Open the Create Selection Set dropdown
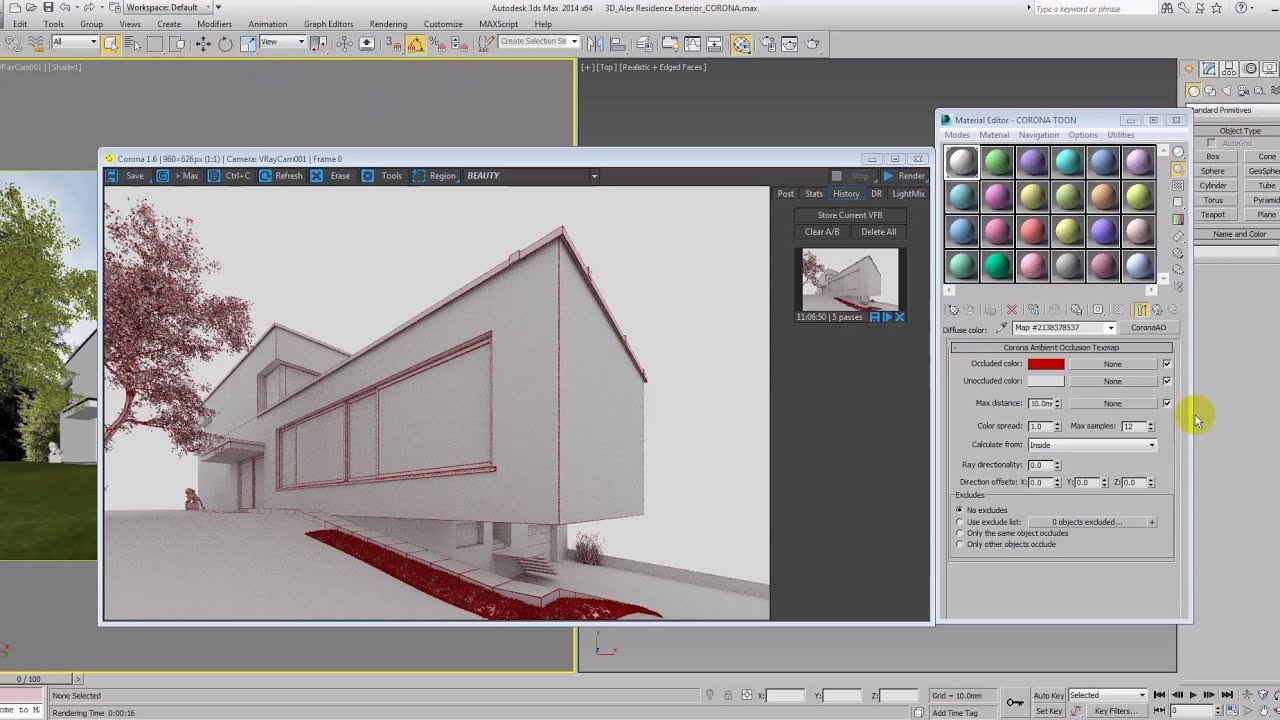The image size is (1280, 720). pyautogui.click(x=538, y=42)
